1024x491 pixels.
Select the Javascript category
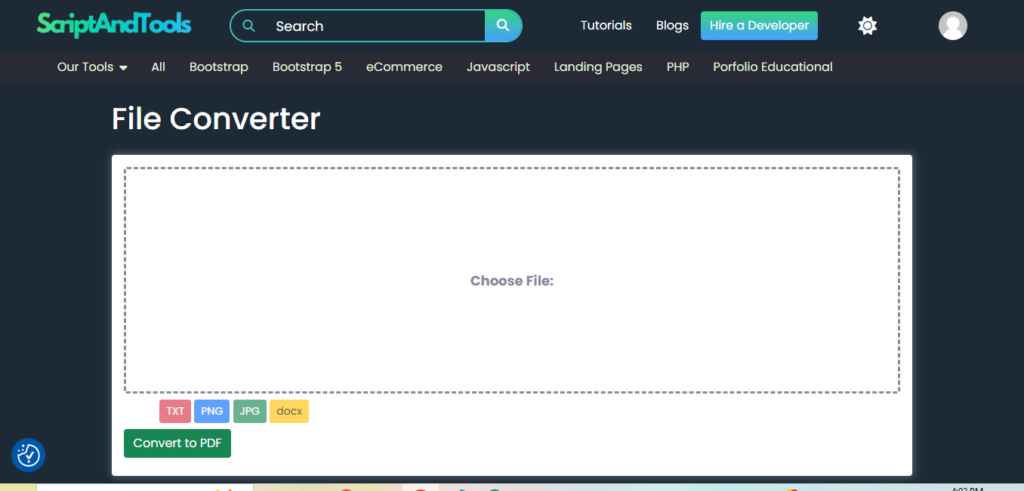pos(498,67)
